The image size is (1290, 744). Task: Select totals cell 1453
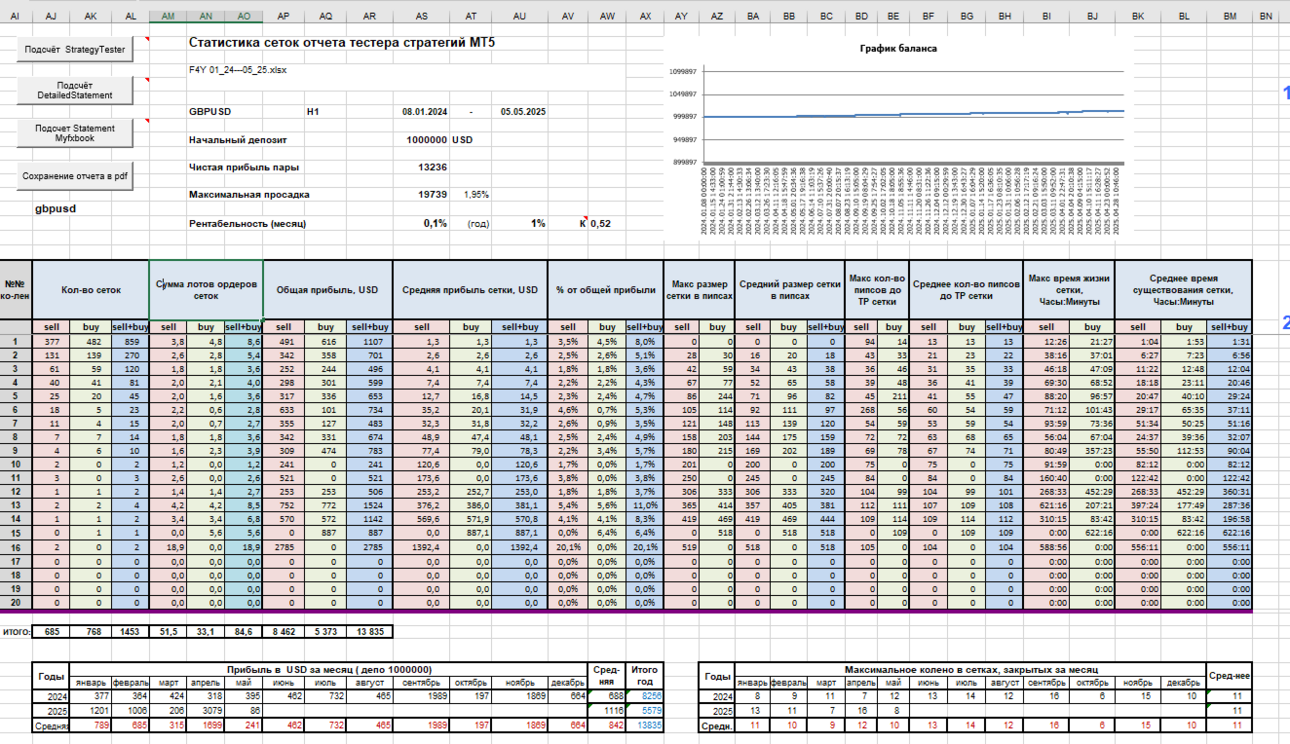pos(131,631)
